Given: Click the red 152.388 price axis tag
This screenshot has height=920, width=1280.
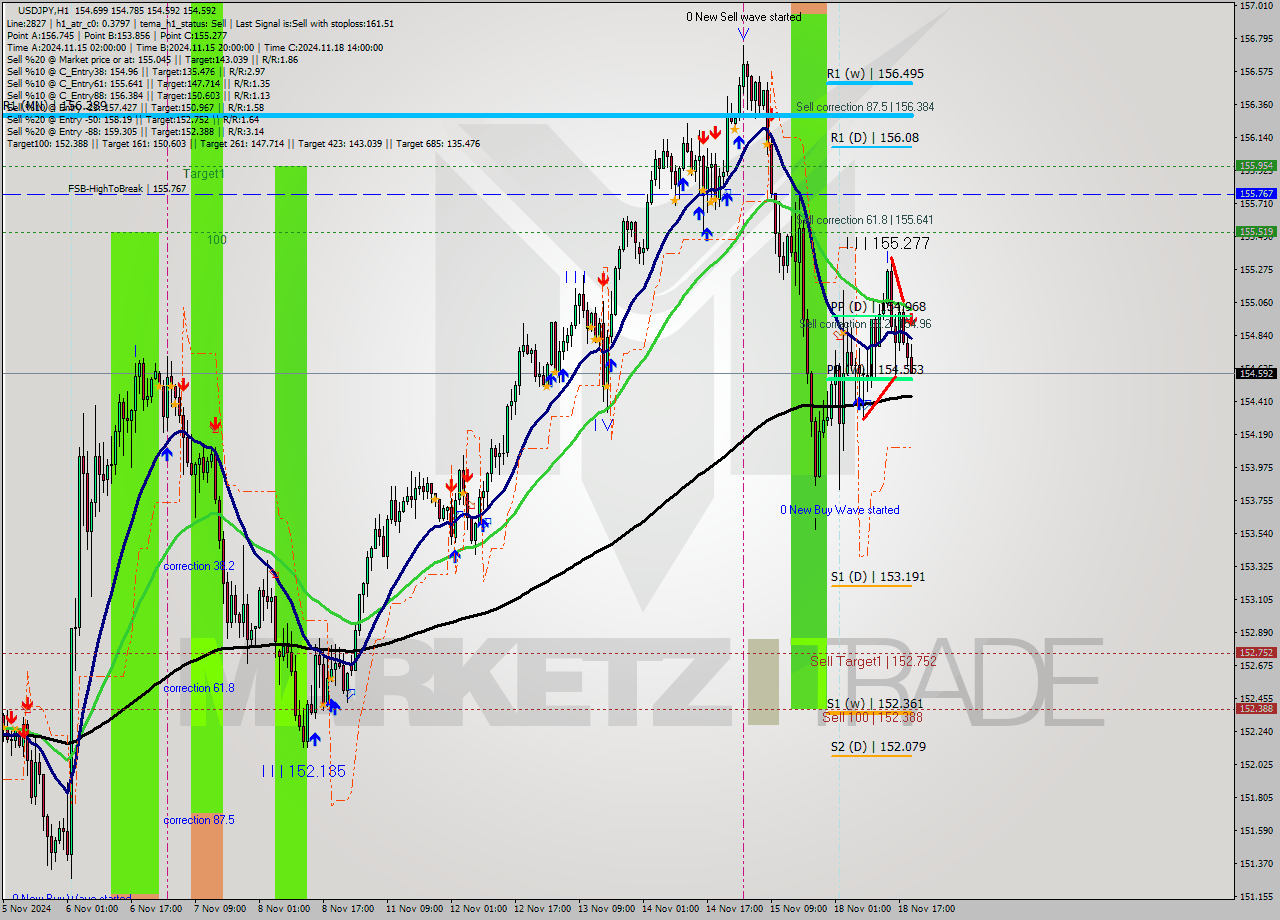Looking at the screenshot, I should coord(1256,709).
